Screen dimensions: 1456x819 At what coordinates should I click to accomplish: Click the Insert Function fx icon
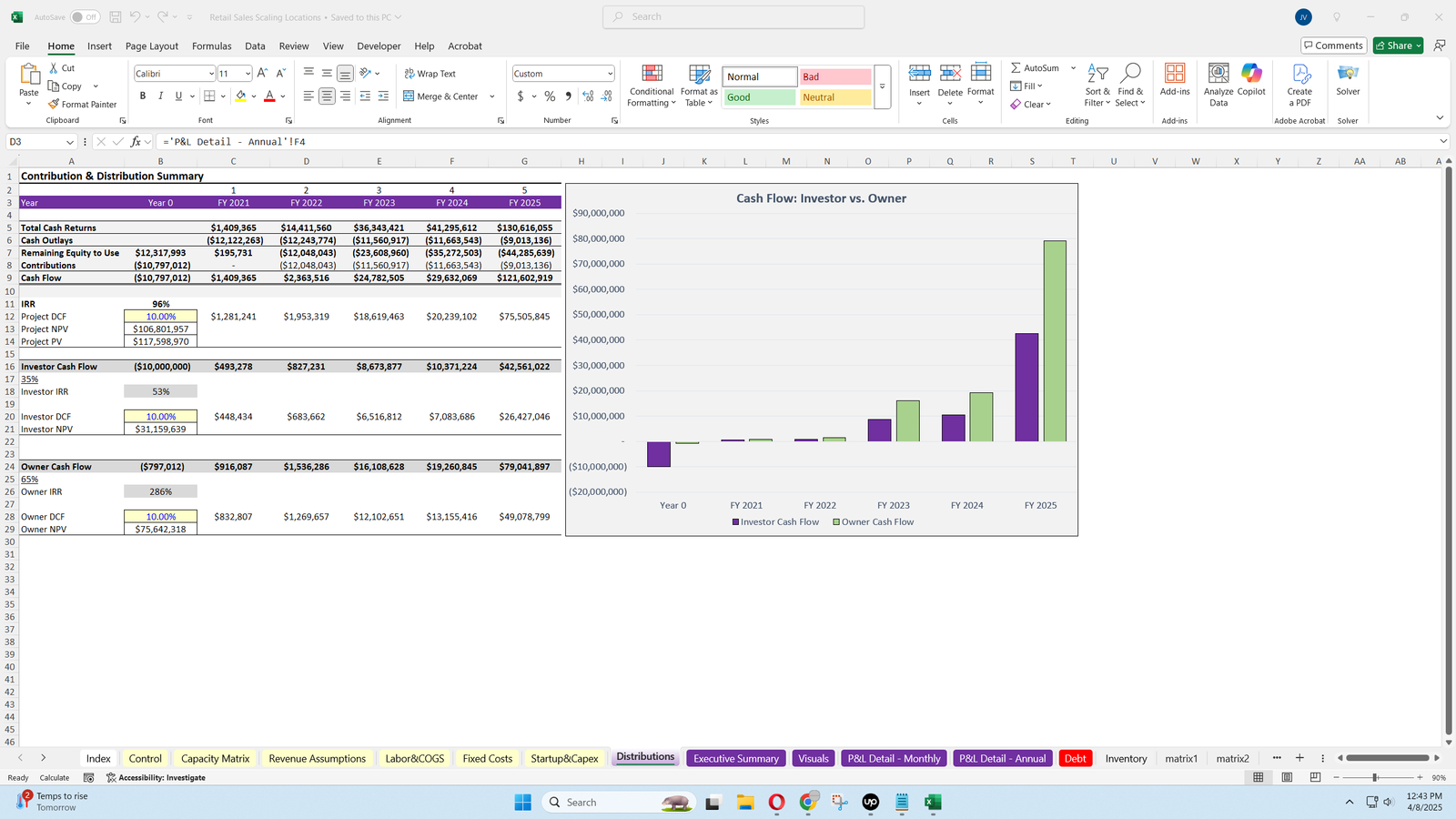(x=136, y=142)
